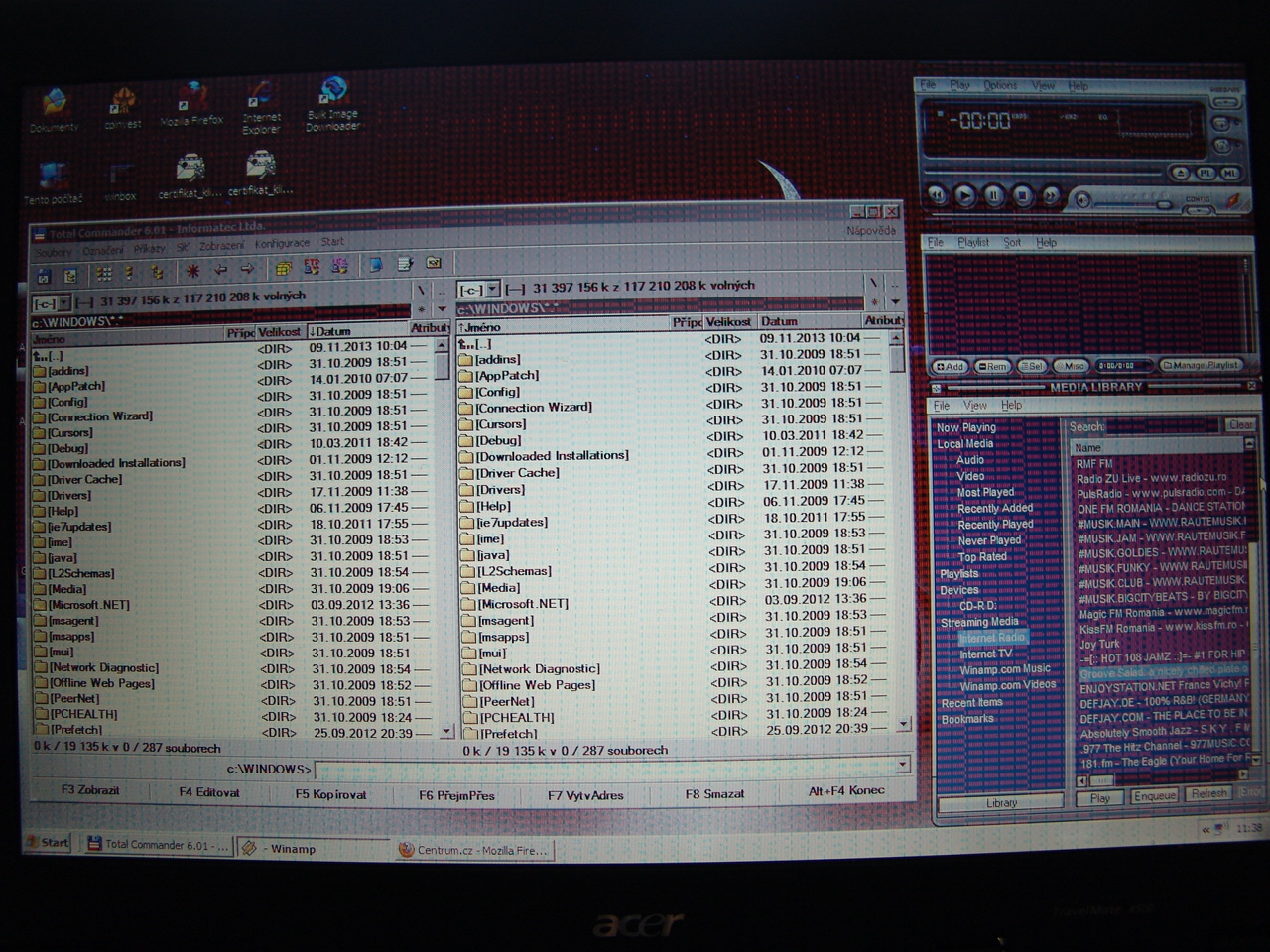Open the Misc menu in Winamp playlist
This screenshot has width=1270, height=952.
[1072, 366]
